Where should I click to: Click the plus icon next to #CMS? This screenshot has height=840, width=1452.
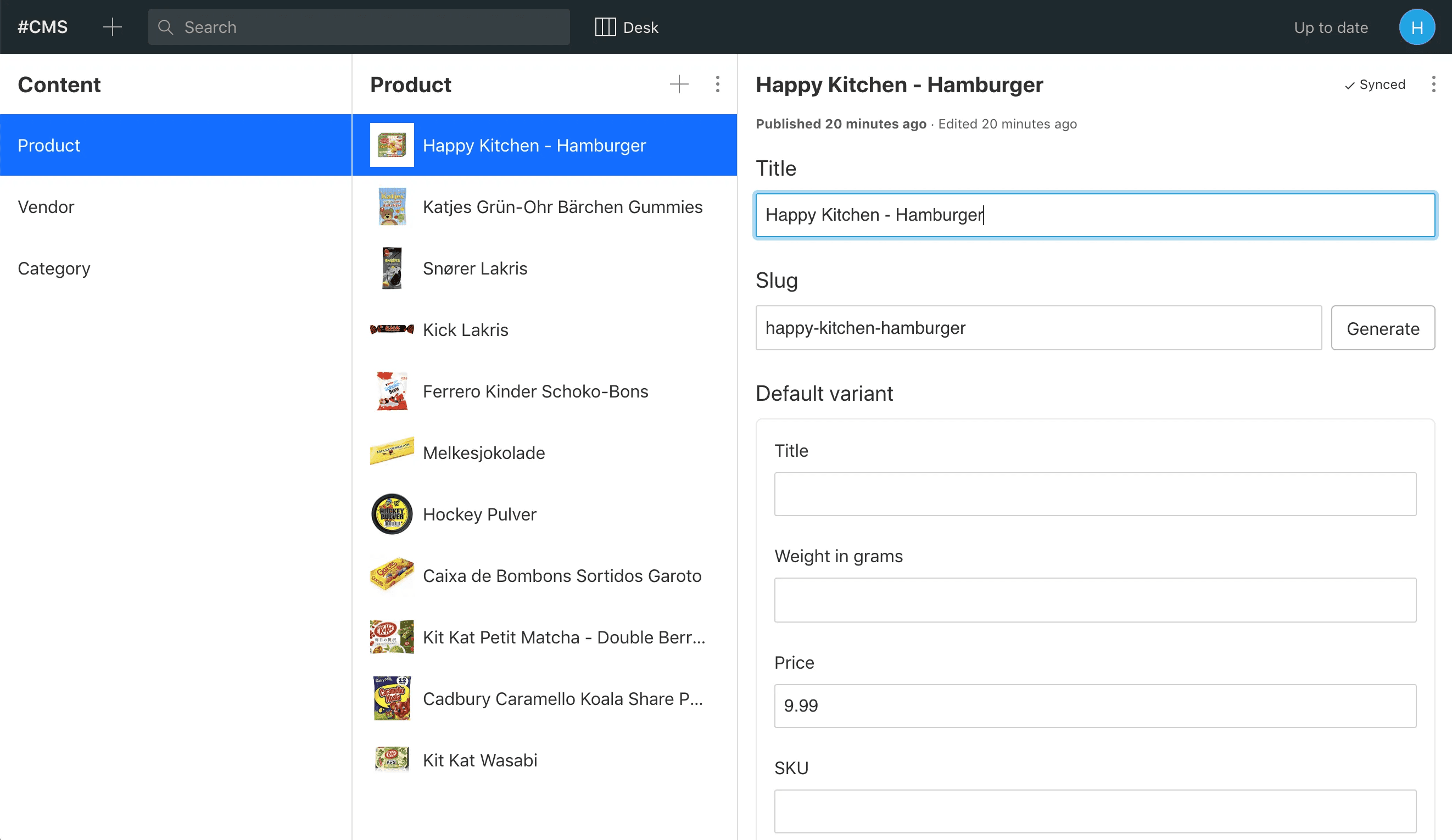[x=113, y=27]
